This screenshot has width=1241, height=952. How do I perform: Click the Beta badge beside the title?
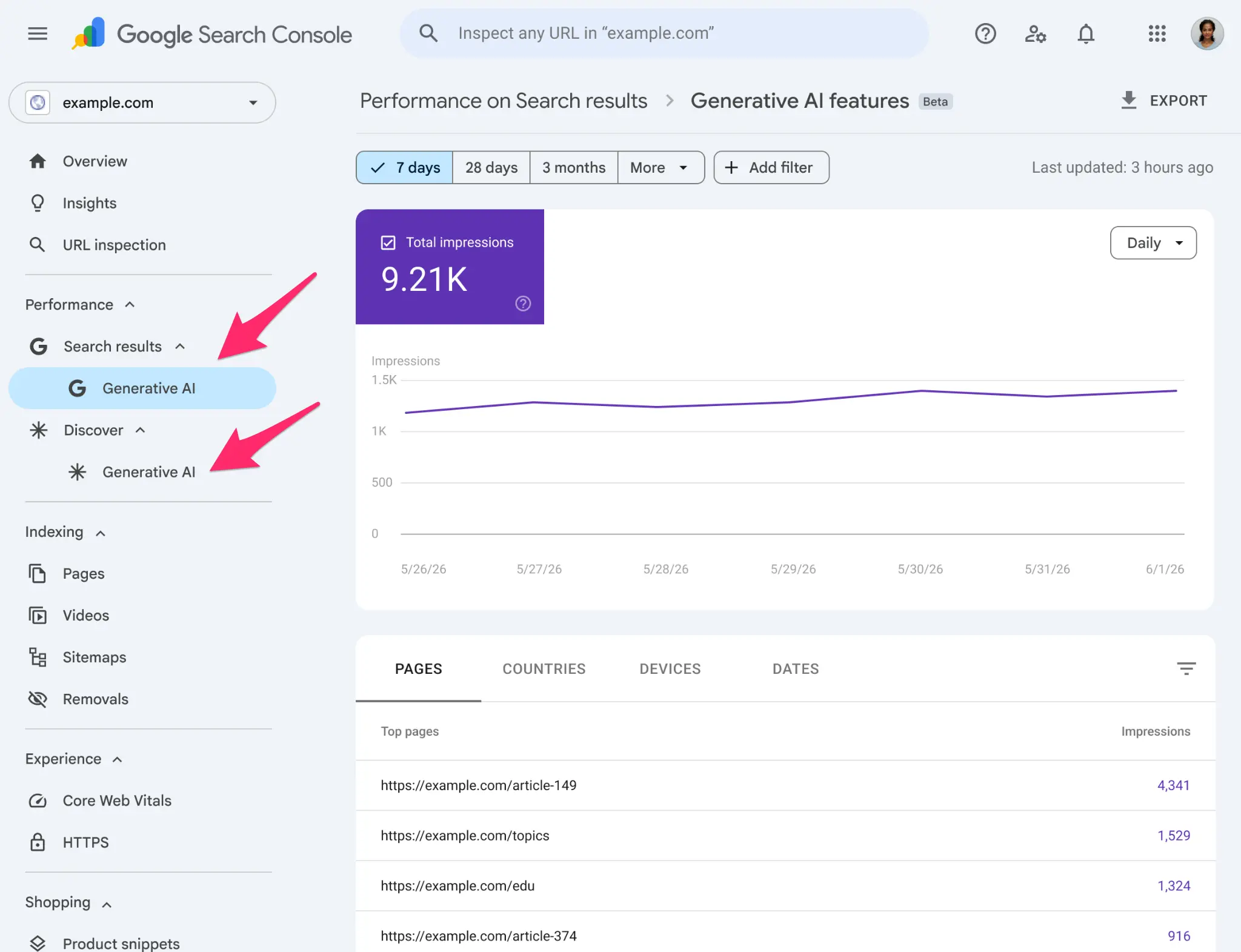935,102
